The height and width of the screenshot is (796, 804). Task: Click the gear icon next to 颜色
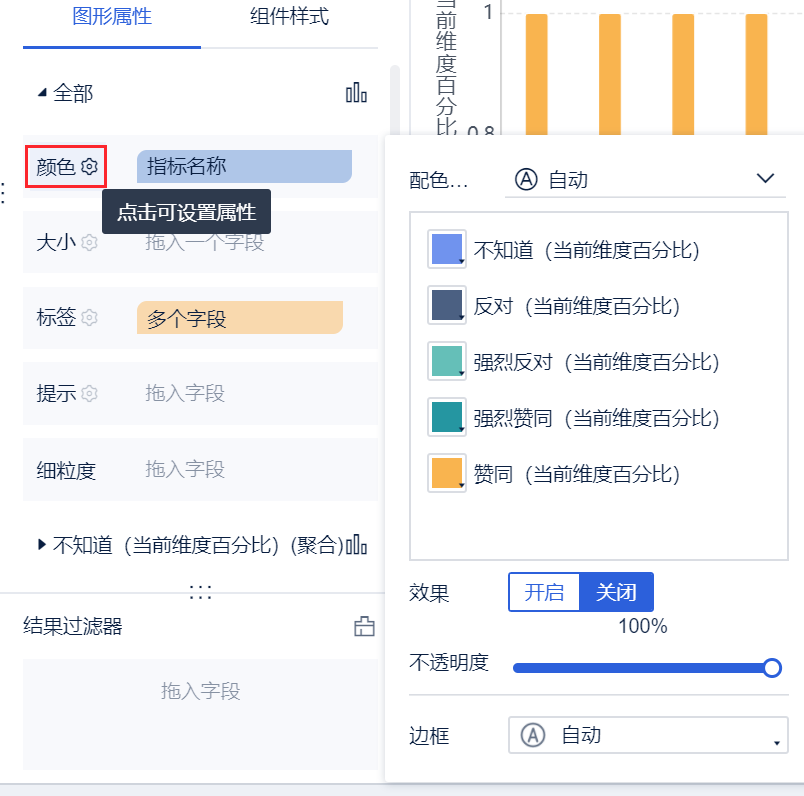pyautogui.click(x=90, y=166)
